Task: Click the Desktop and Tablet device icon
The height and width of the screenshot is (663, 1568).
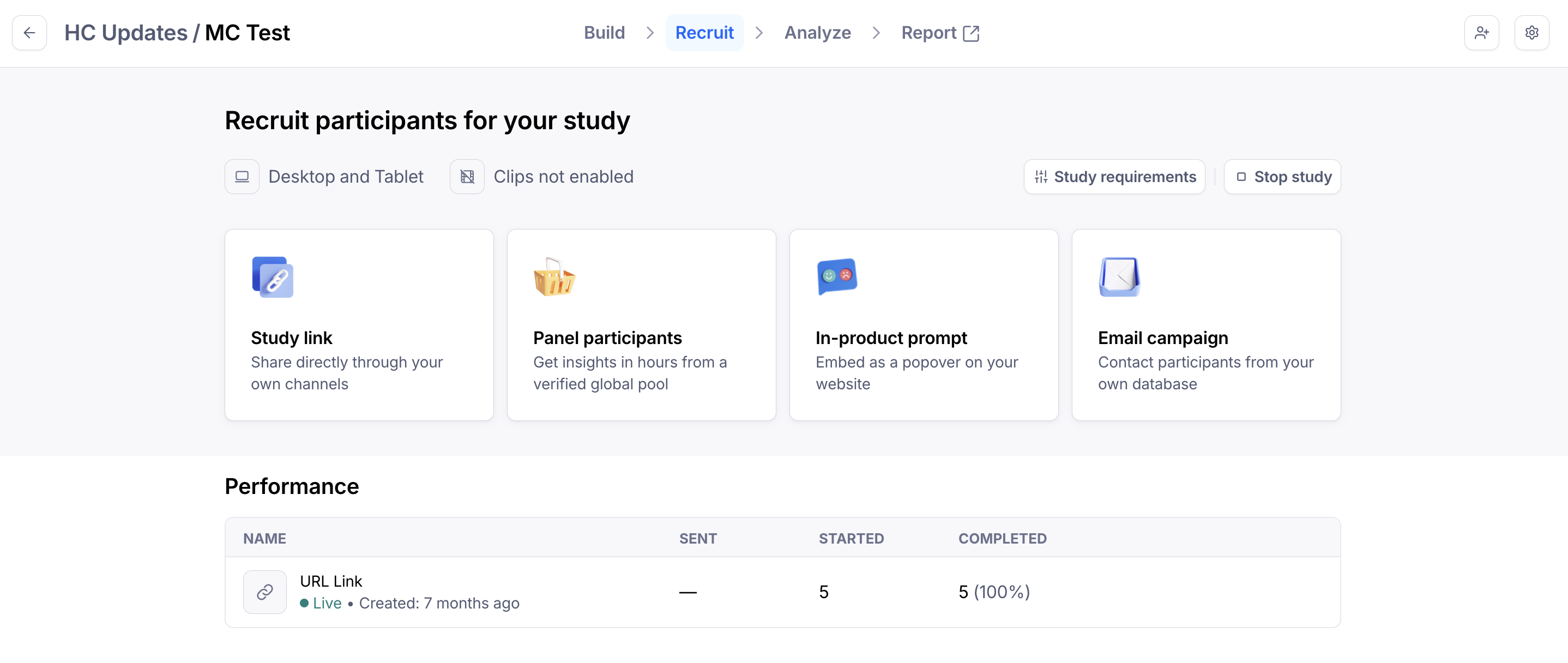Action: (x=242, y=177)
